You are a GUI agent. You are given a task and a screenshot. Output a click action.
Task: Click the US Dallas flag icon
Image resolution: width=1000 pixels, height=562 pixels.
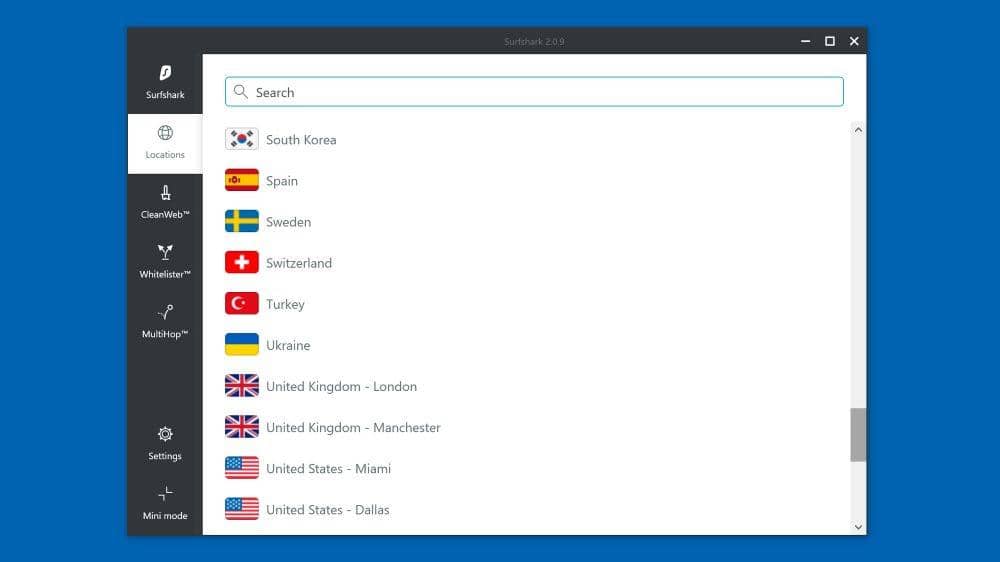[x=242, y=509]
